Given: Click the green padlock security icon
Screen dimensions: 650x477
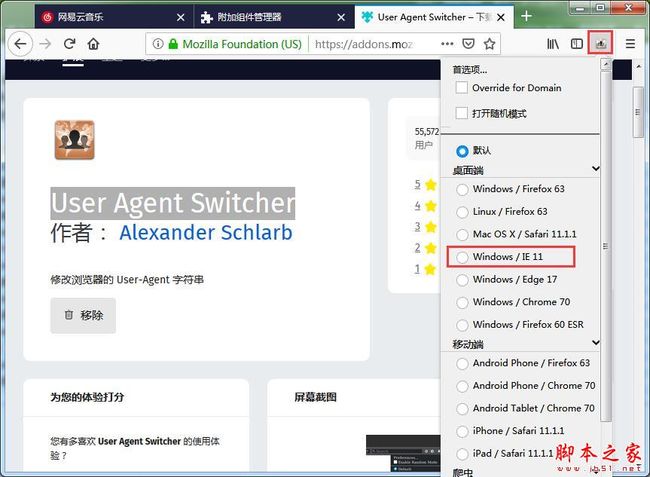Looking at the screenshot, I should (x=173, y=44).
